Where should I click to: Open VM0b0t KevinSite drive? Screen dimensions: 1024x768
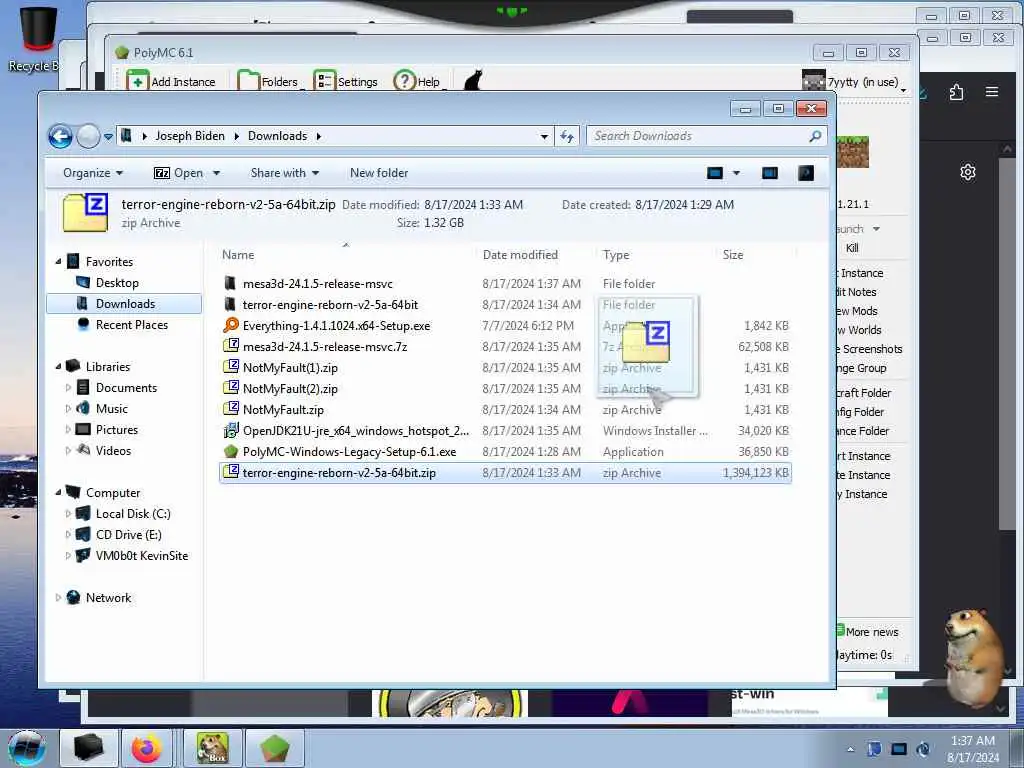click(141, 556)
